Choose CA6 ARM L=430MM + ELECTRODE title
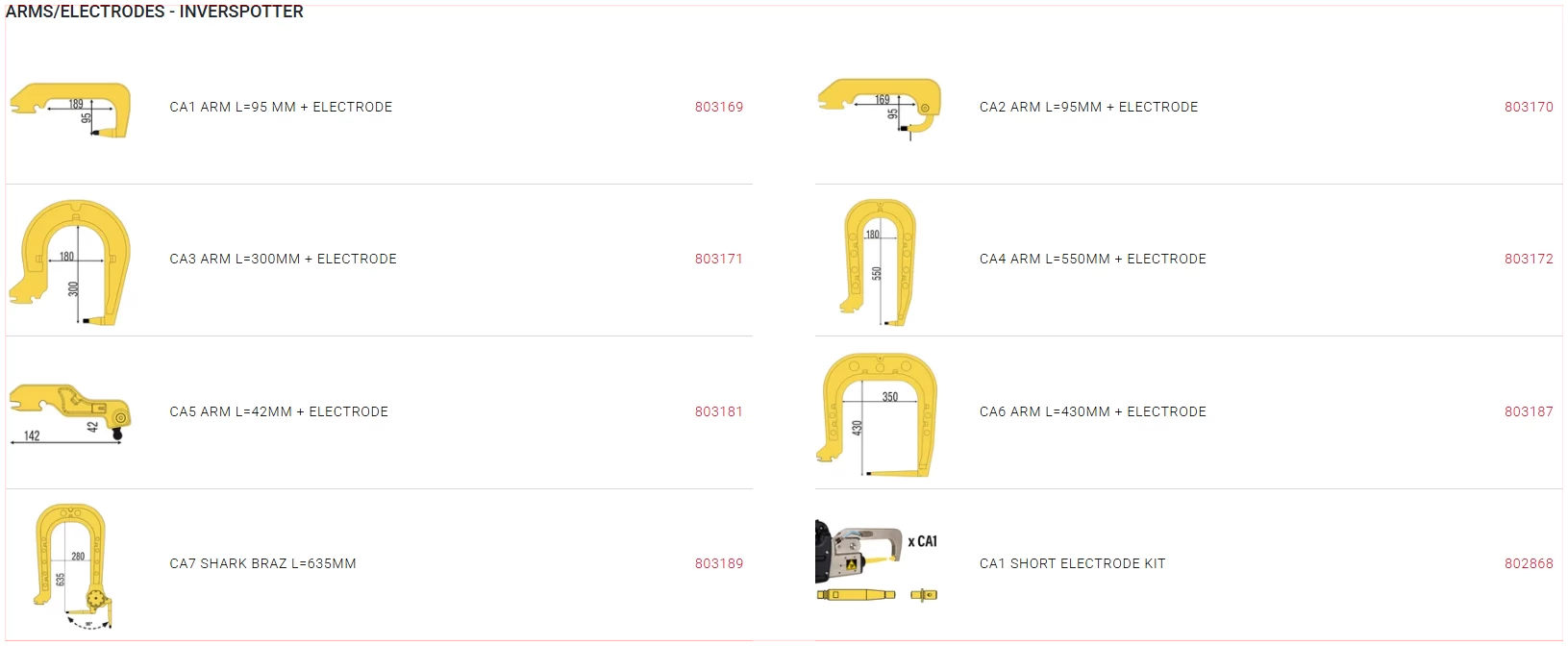 click(1092, 411)
